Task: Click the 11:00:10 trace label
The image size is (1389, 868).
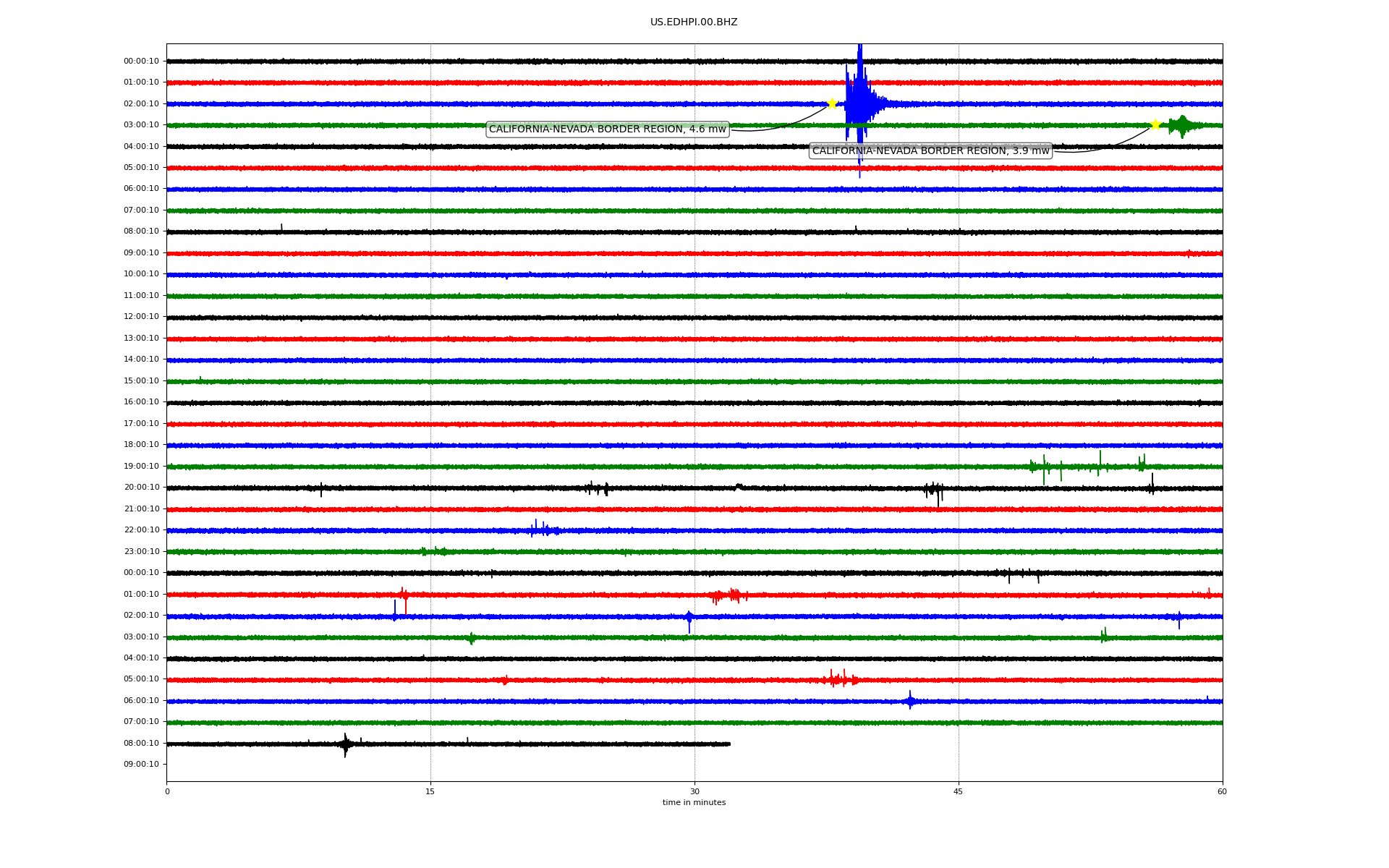Action: coord(141,296)
